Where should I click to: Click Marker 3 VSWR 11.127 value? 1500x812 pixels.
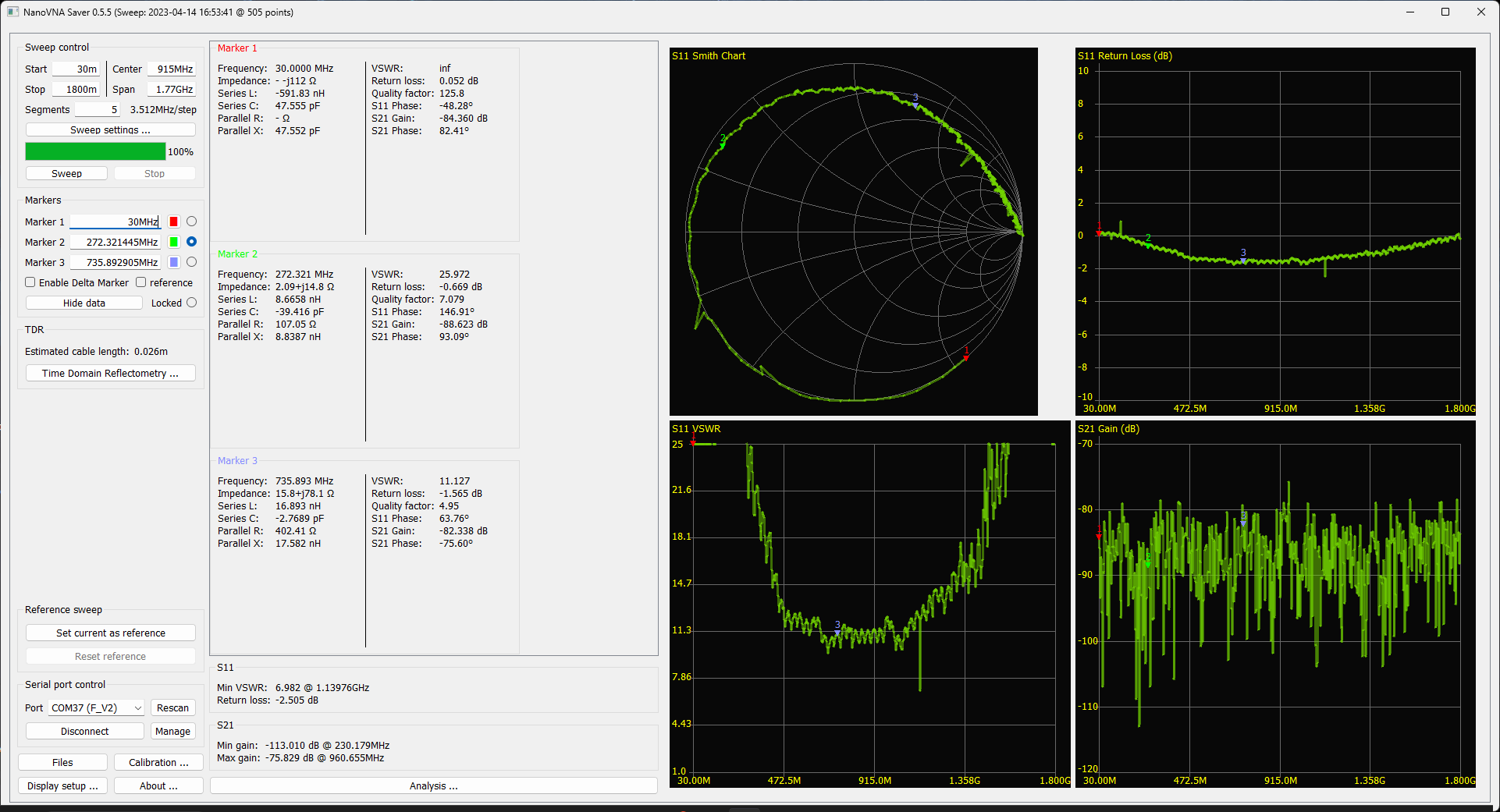point(454,480)
